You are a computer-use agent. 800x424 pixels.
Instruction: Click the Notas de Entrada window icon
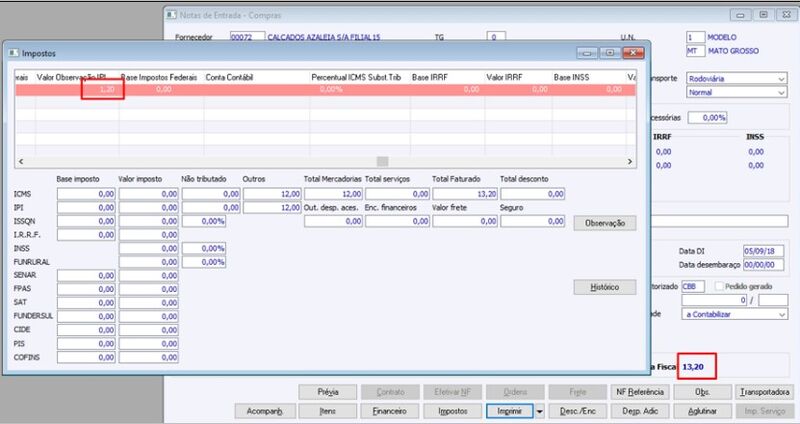point(171,15)
